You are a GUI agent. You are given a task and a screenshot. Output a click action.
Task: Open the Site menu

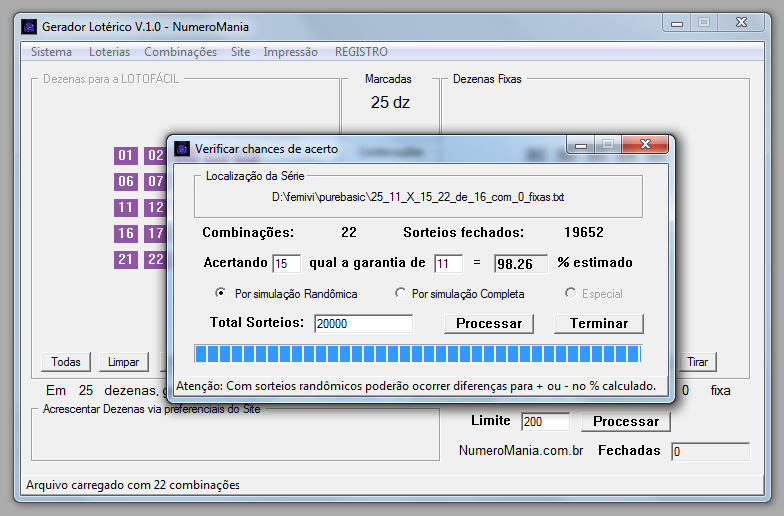pyautogui.click(x=240, y=52)
